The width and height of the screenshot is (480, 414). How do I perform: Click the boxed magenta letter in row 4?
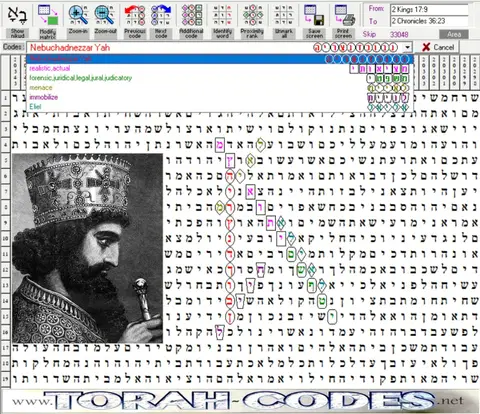click(x=219, y=145)
